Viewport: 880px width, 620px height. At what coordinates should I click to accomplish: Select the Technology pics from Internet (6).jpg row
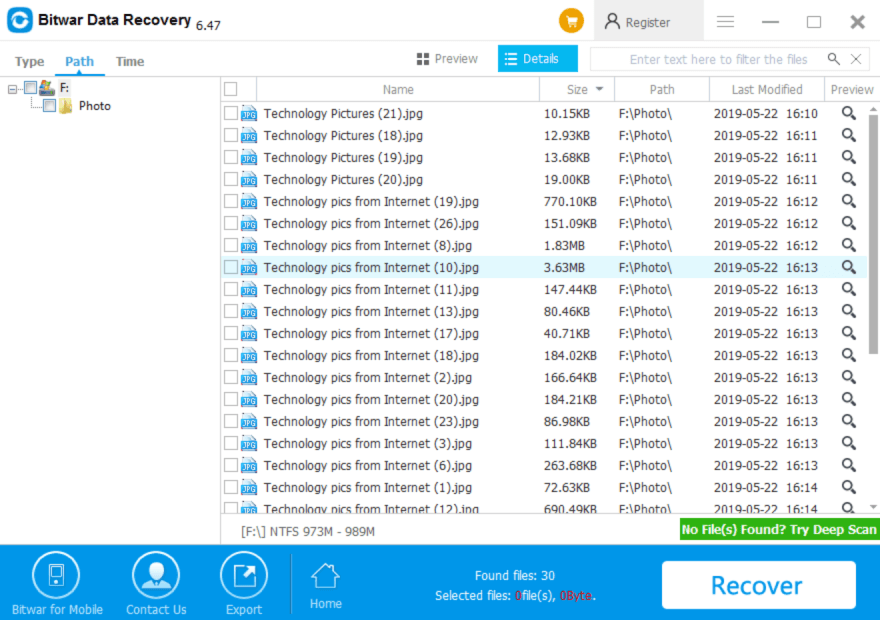(x=543, y=465)
